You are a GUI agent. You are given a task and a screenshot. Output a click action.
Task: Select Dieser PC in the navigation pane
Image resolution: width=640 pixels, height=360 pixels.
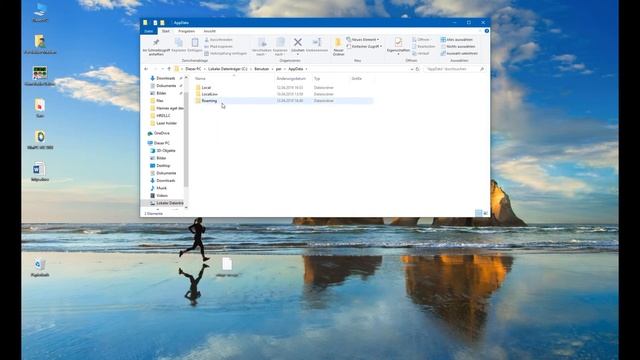159,143
